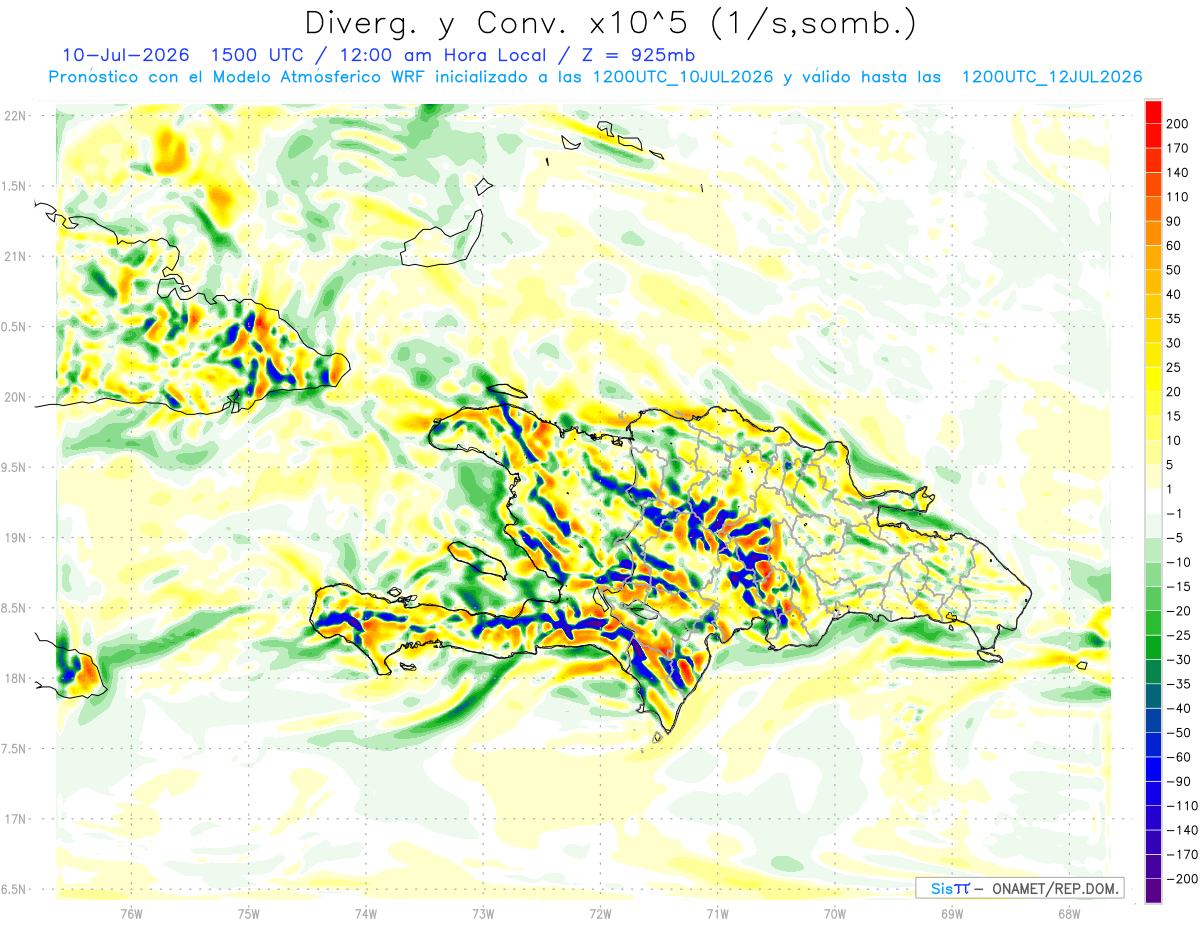The height and width of the screenshot is (927, 1200).
Task: Click the '-40' colorbar value
Action: click(x=1179, y=708)
